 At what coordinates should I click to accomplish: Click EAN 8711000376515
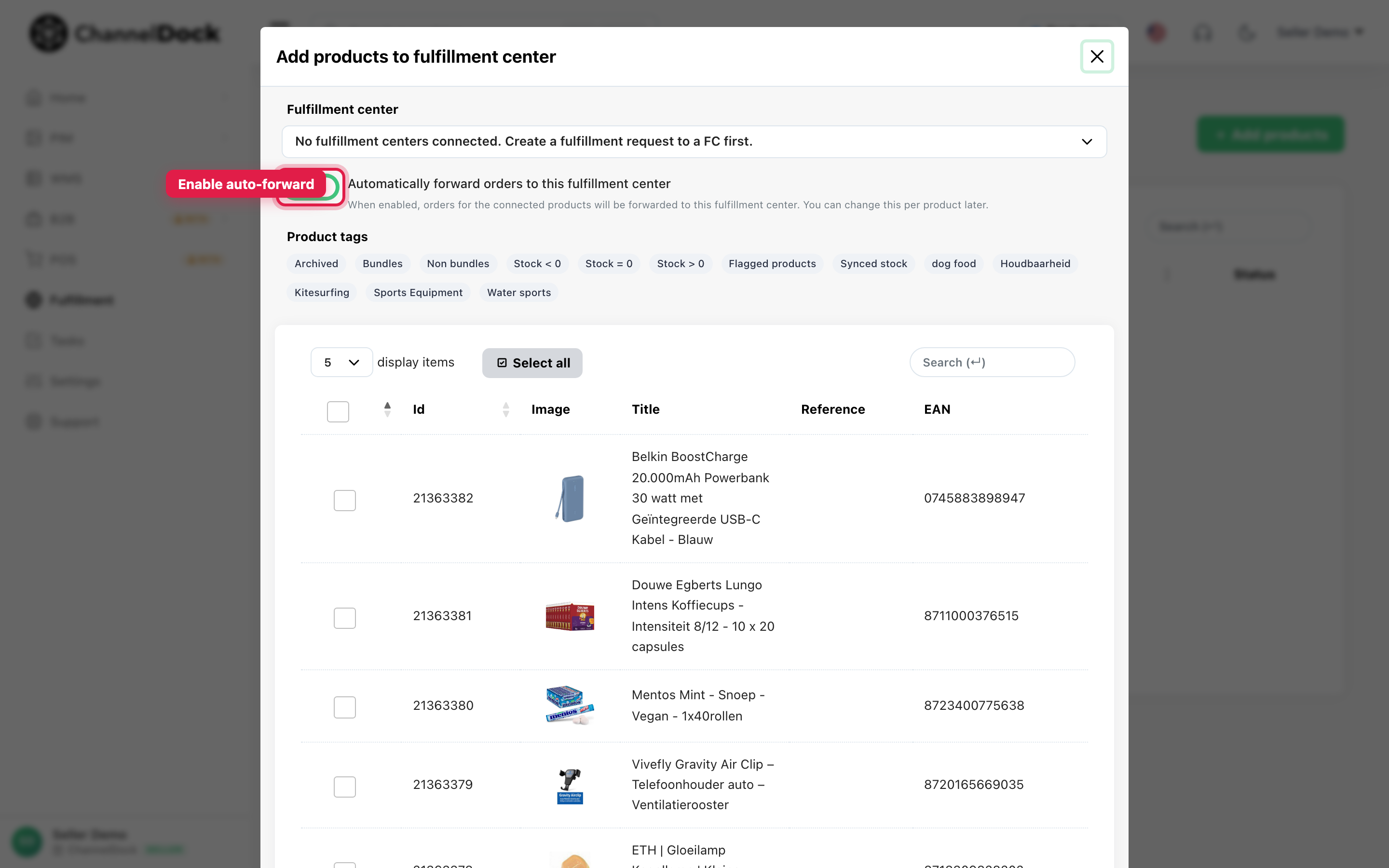[x=971, y=616]
